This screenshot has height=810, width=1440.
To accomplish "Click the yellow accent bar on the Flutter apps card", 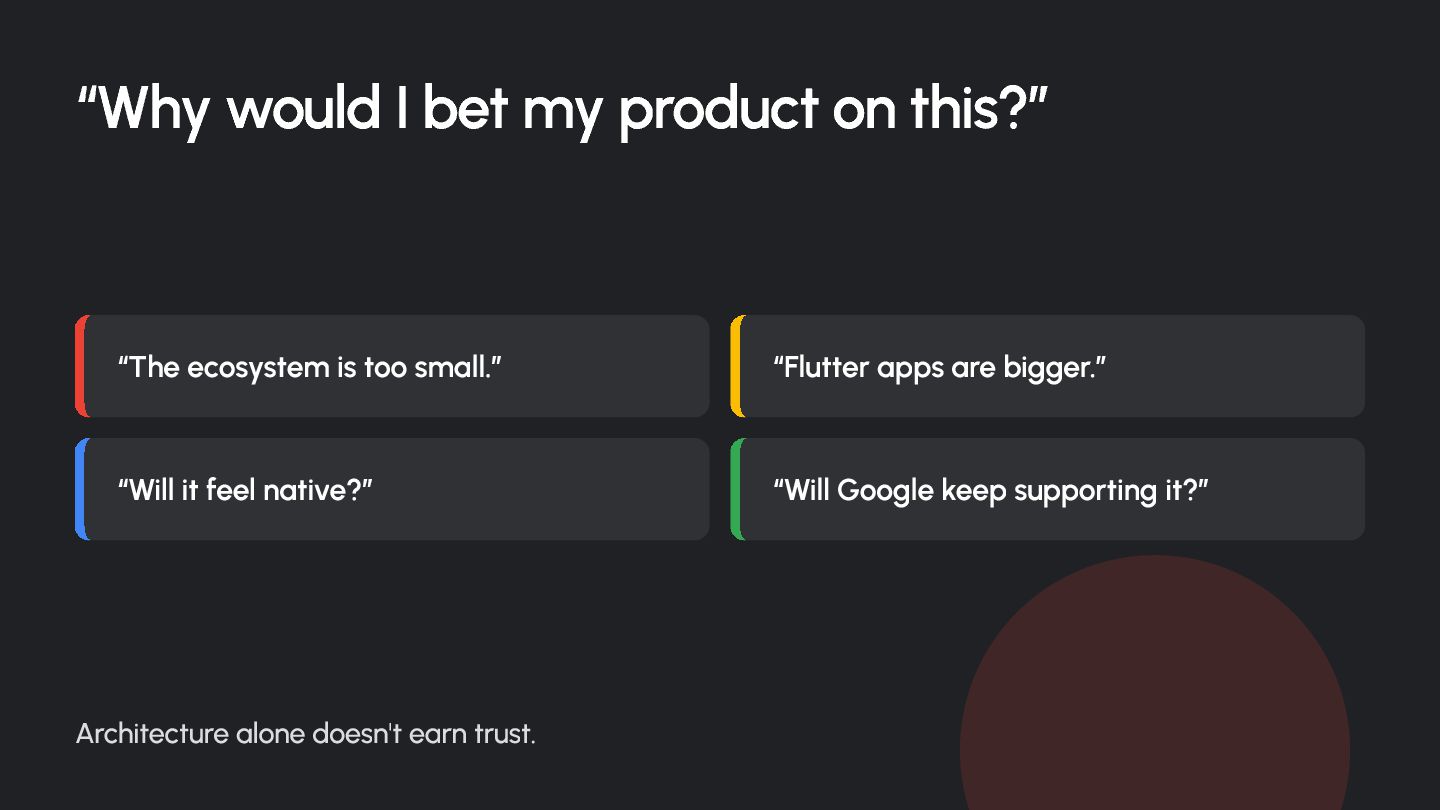I will click(x=737, y=366).
